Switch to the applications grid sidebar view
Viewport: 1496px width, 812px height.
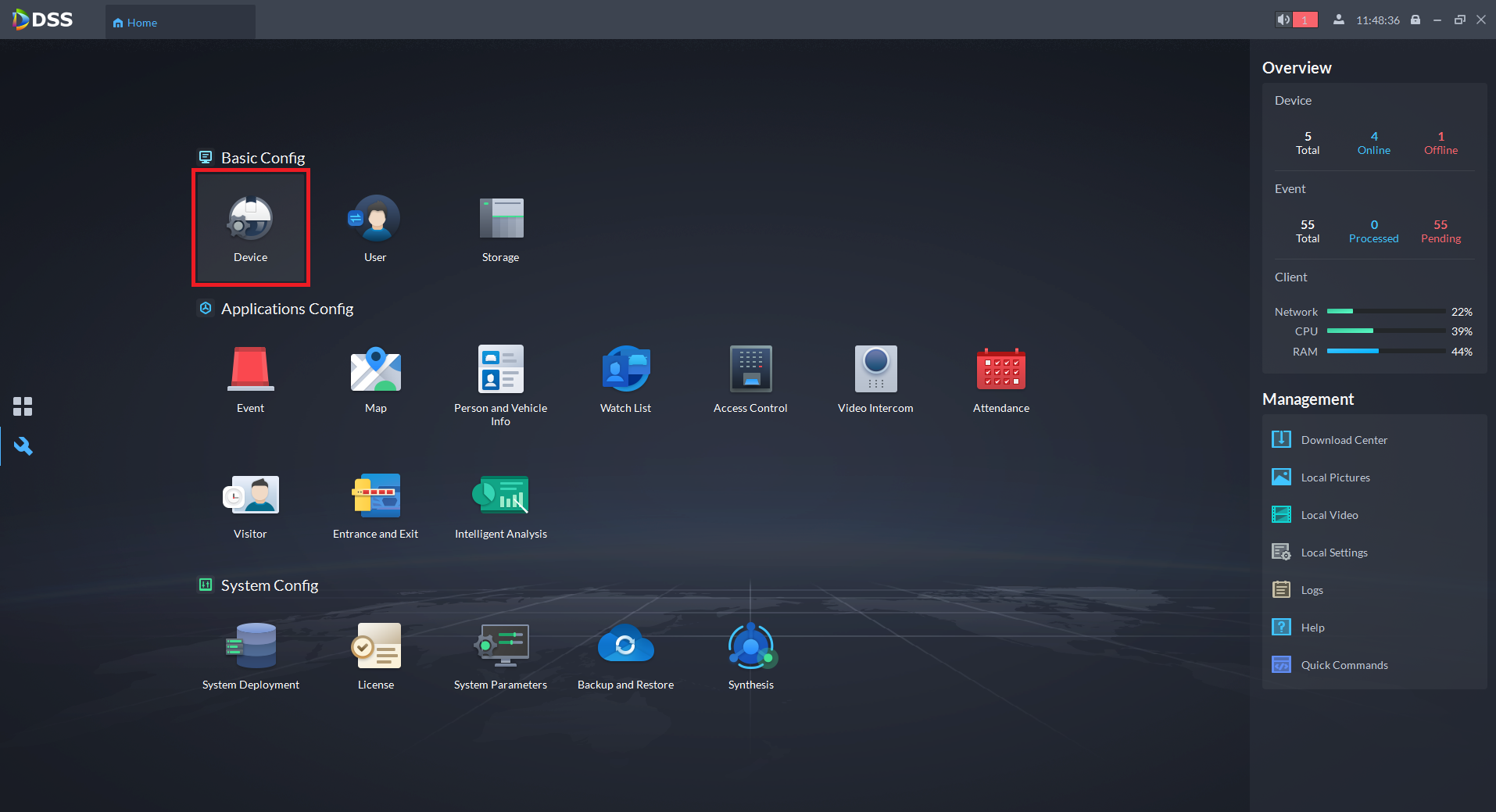23,406
